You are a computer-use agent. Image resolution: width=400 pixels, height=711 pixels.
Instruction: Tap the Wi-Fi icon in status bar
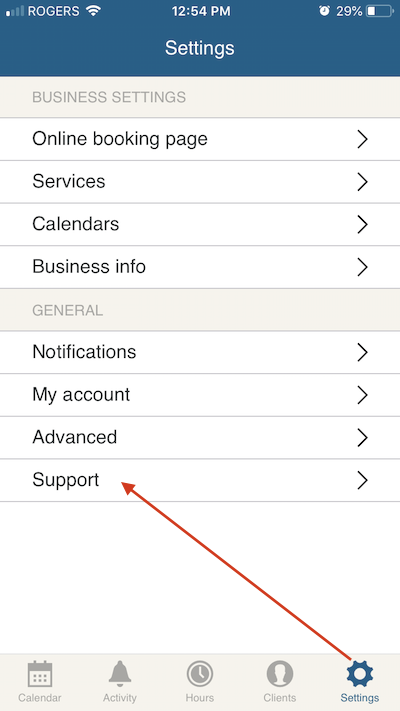pyautogui.click(x=93, y=11)
